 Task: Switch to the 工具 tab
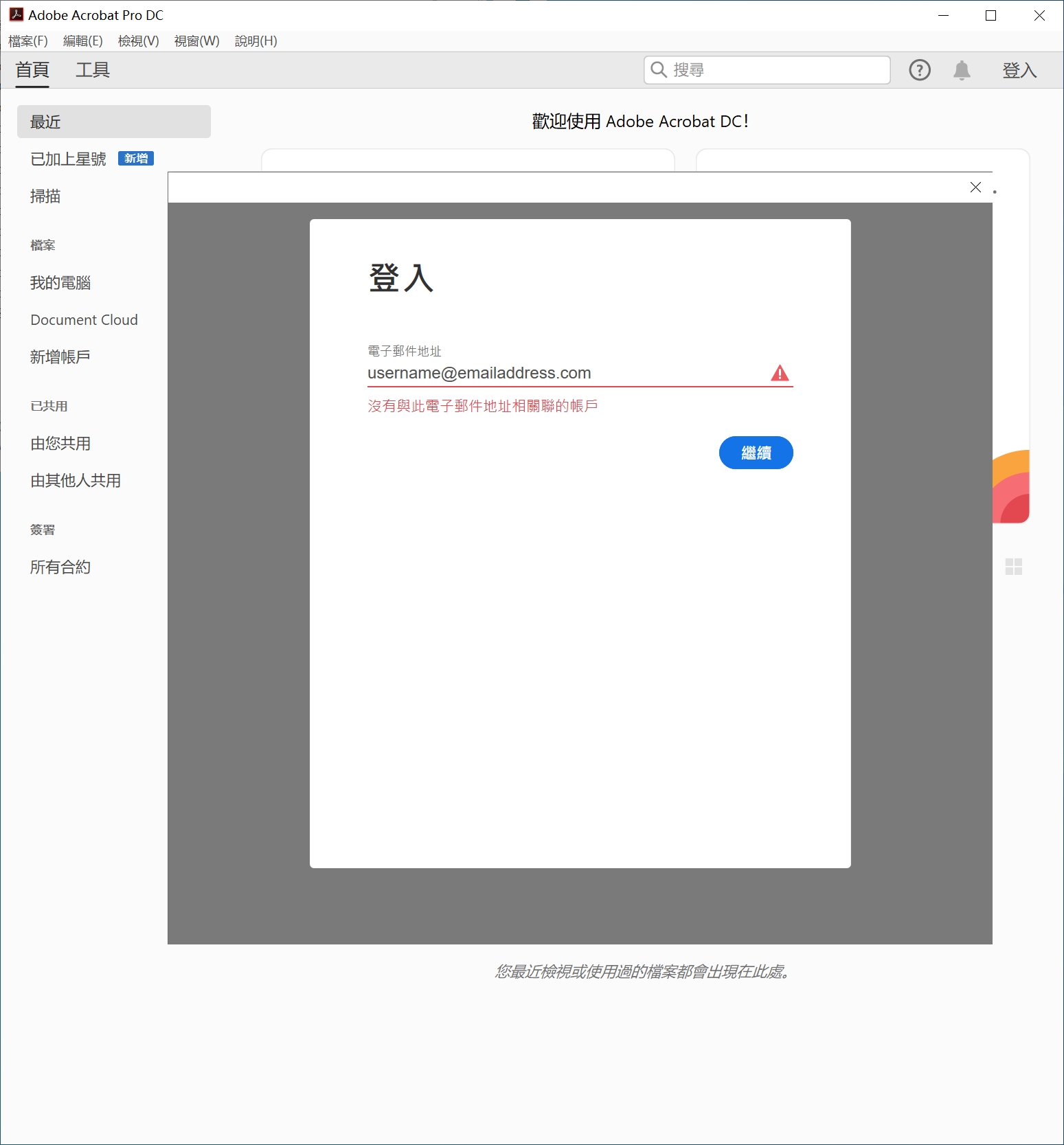click(x=93, y=70)
